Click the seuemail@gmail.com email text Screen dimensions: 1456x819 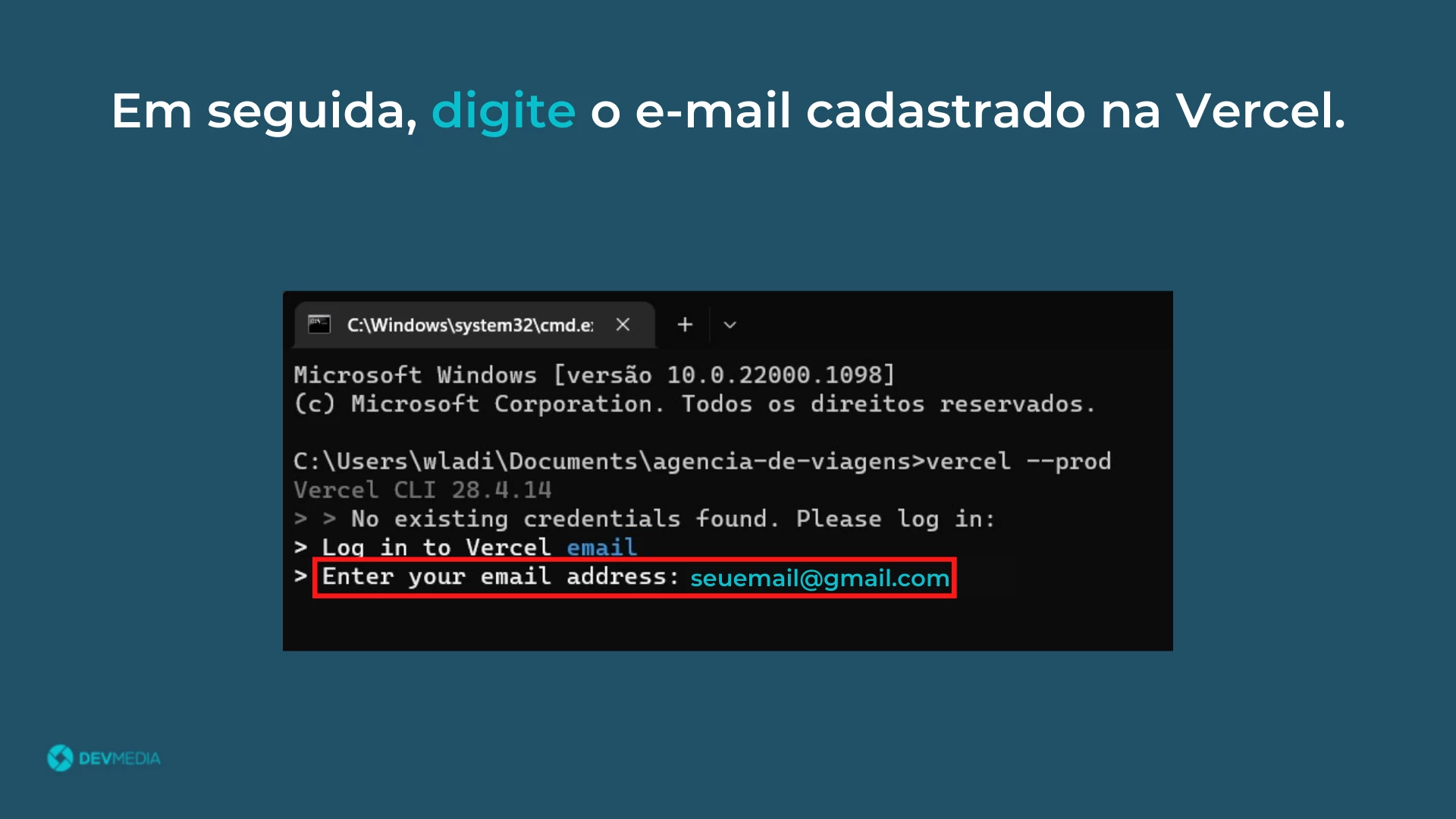tap(819, 578)
